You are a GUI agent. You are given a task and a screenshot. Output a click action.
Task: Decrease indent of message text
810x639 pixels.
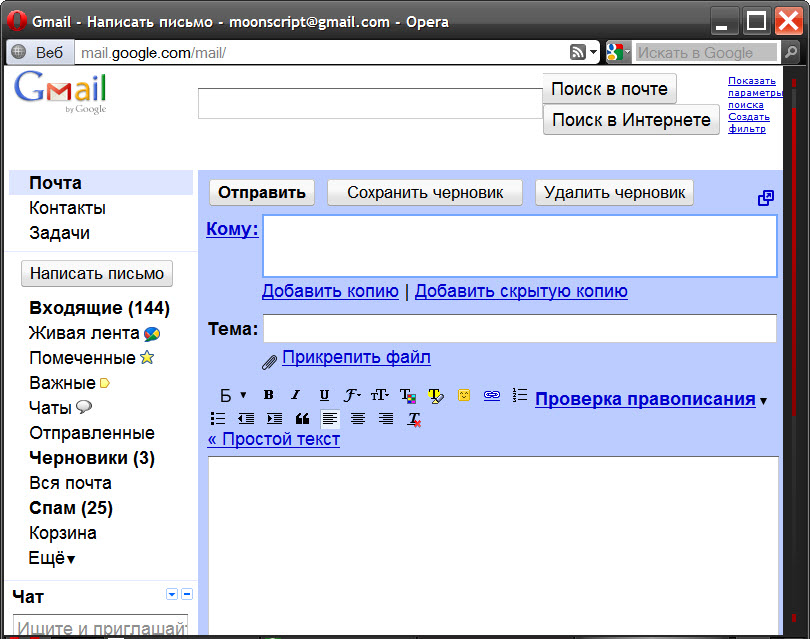pos(246,418)
